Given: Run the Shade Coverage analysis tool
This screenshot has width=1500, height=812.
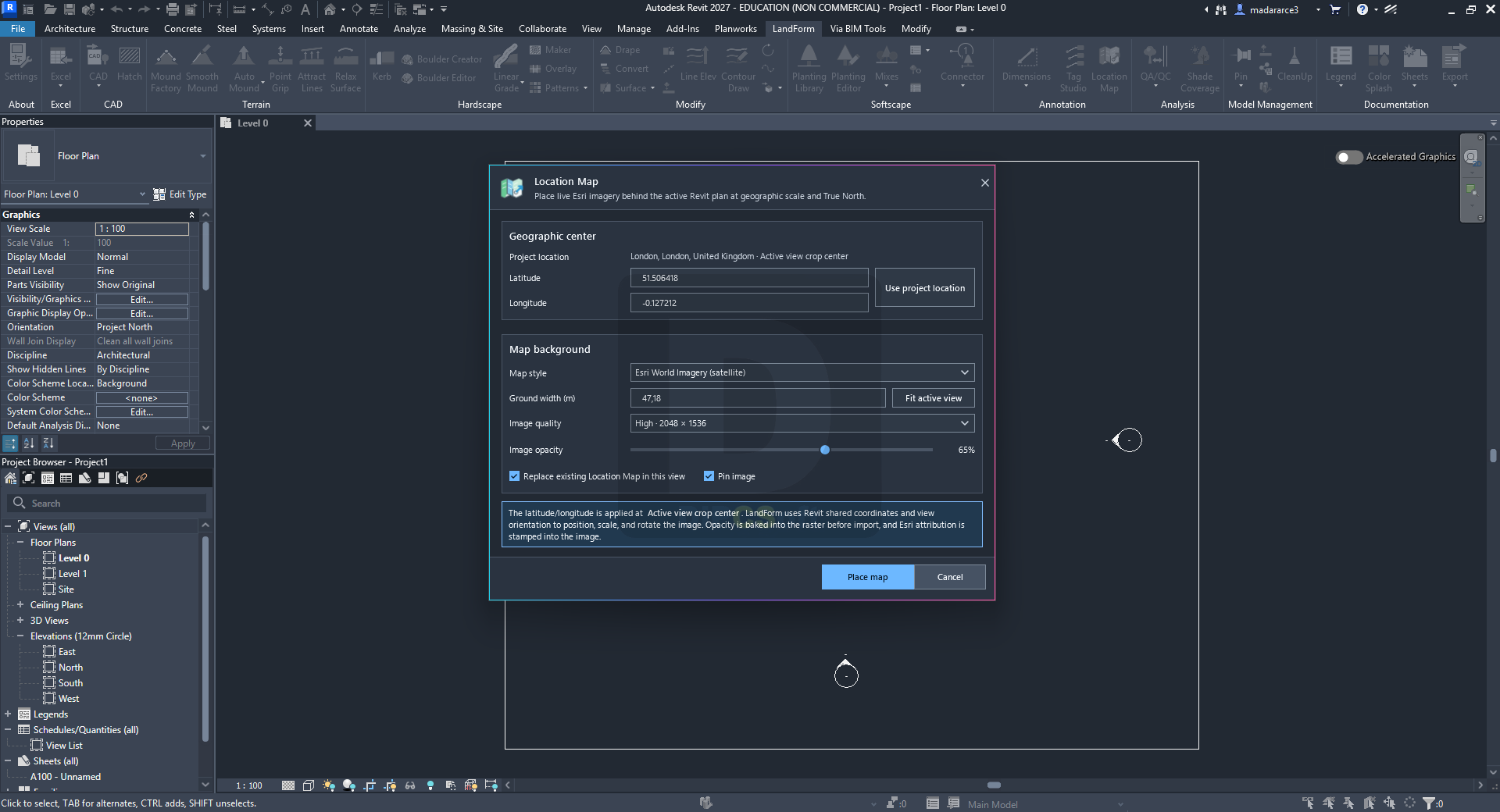Looking at the screenshot, I should click(x=1199, y=69).
